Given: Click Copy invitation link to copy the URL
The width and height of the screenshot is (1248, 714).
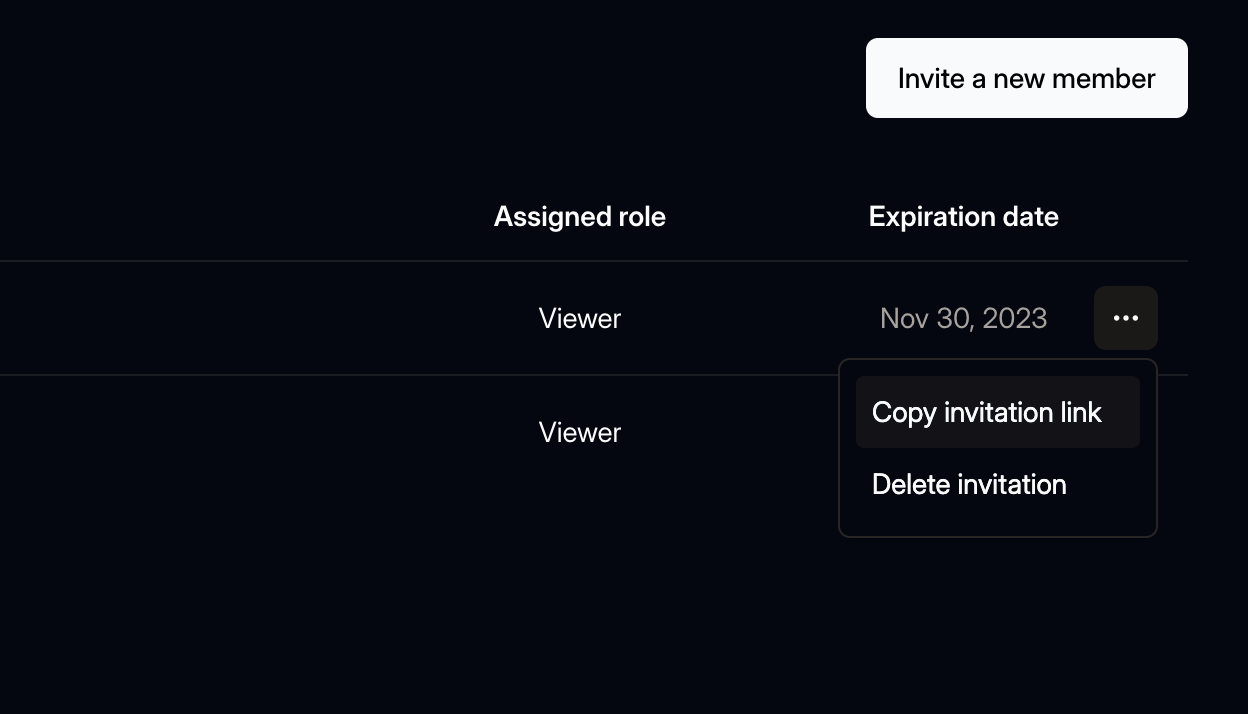Looking at the screenshot, I should (x=986, y=412).
